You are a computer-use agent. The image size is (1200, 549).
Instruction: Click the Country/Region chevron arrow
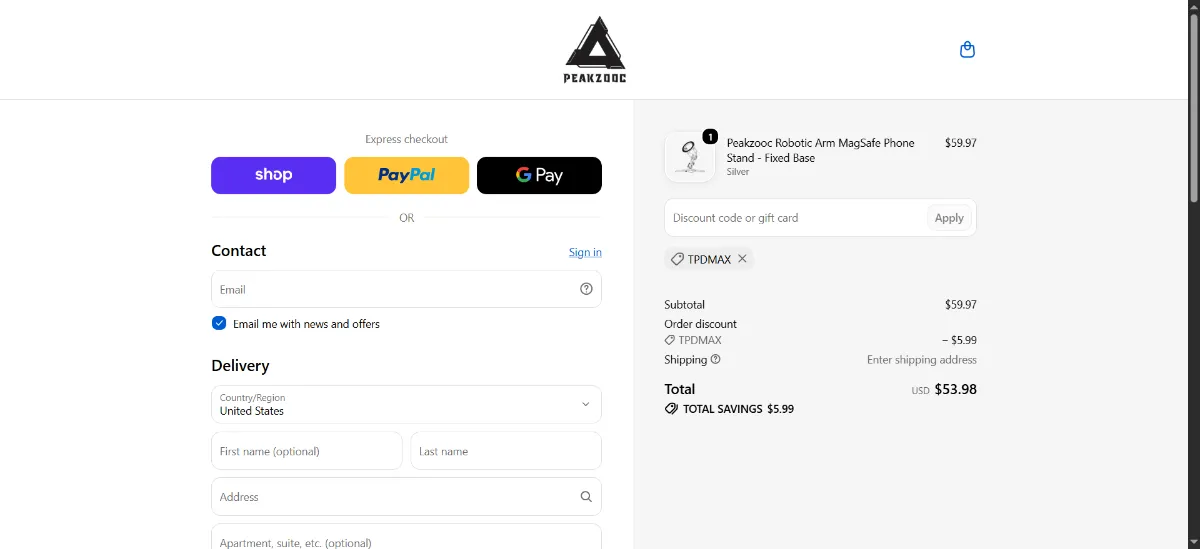click(x=586, y=404)
